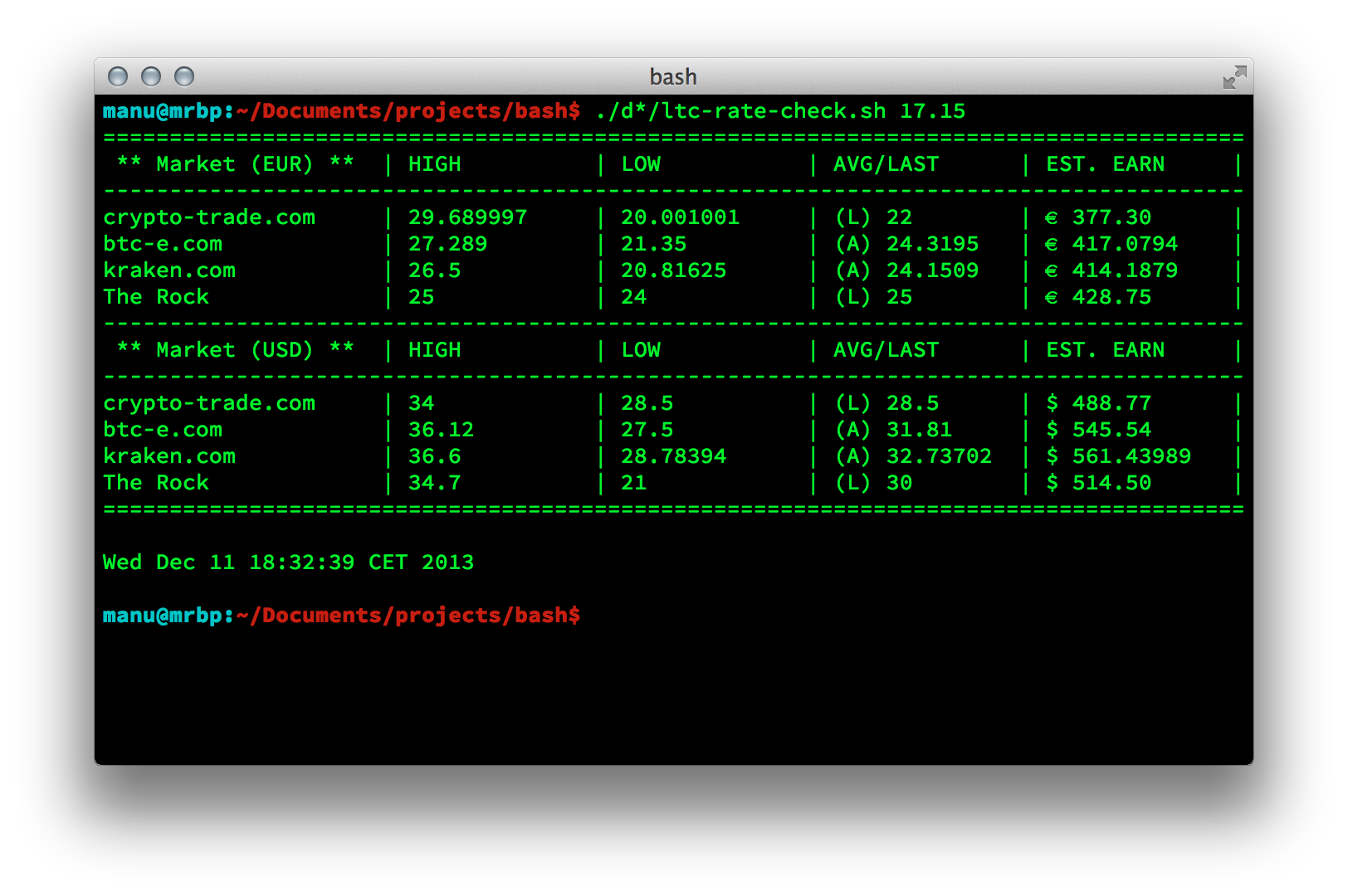Click the USD crypto-trade.com HIGH value 34

[x=421, y=403]
